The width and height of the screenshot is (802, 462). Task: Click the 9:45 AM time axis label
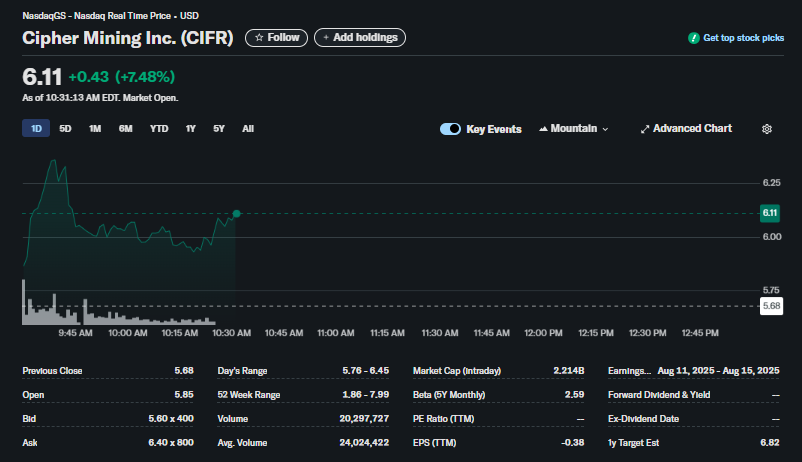coord(75,333)
